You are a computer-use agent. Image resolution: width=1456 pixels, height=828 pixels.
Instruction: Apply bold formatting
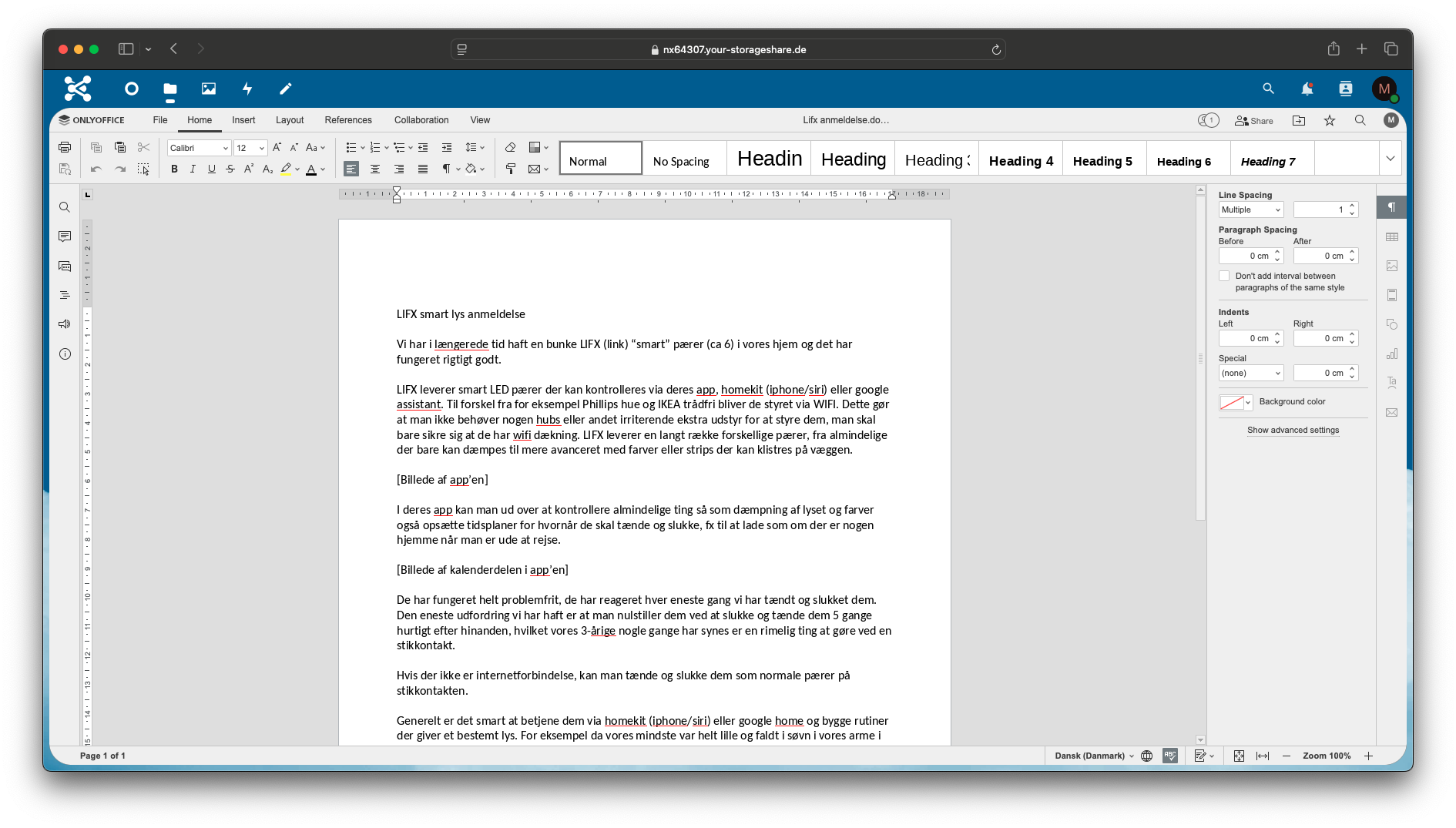pyautogui.click(x=175, y=169)
